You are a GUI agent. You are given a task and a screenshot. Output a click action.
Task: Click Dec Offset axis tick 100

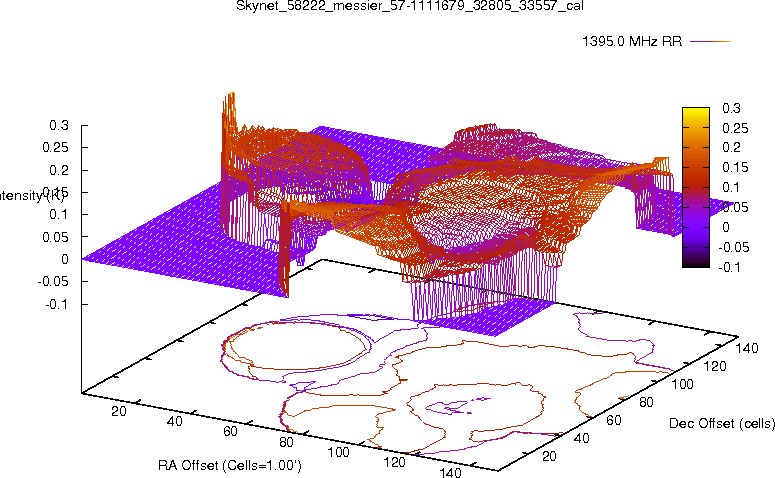pyautogui.click(x=683, y=384)
